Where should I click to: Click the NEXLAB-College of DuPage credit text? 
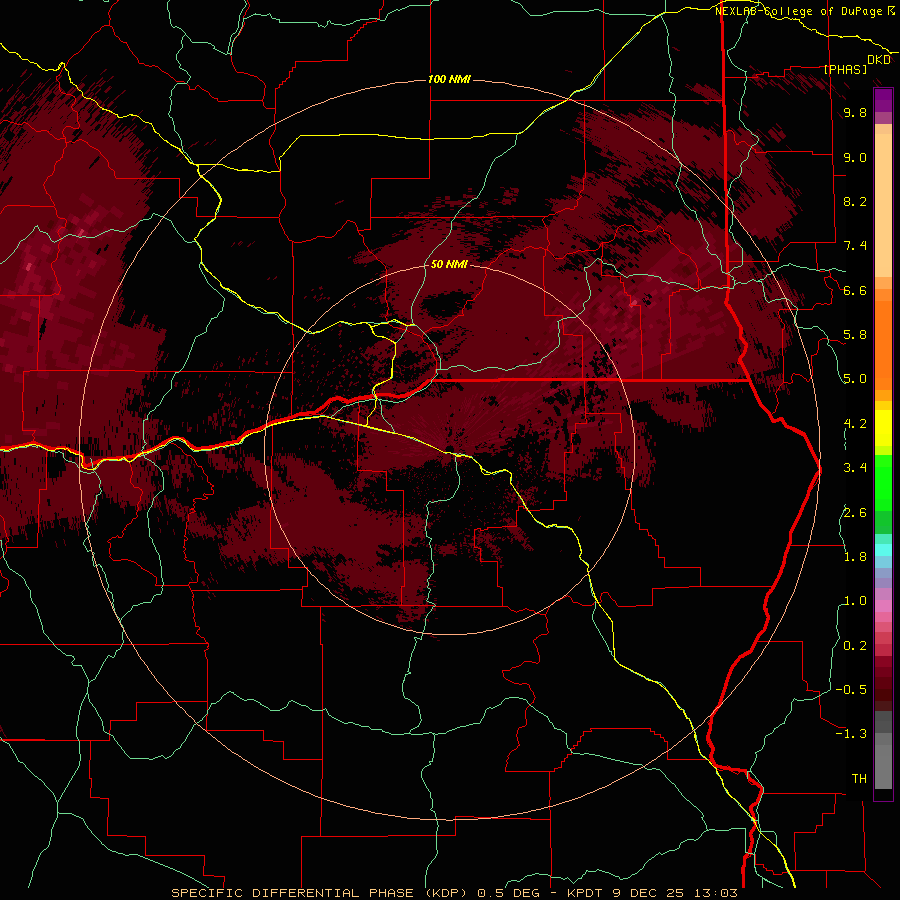(x=800, y=11)
